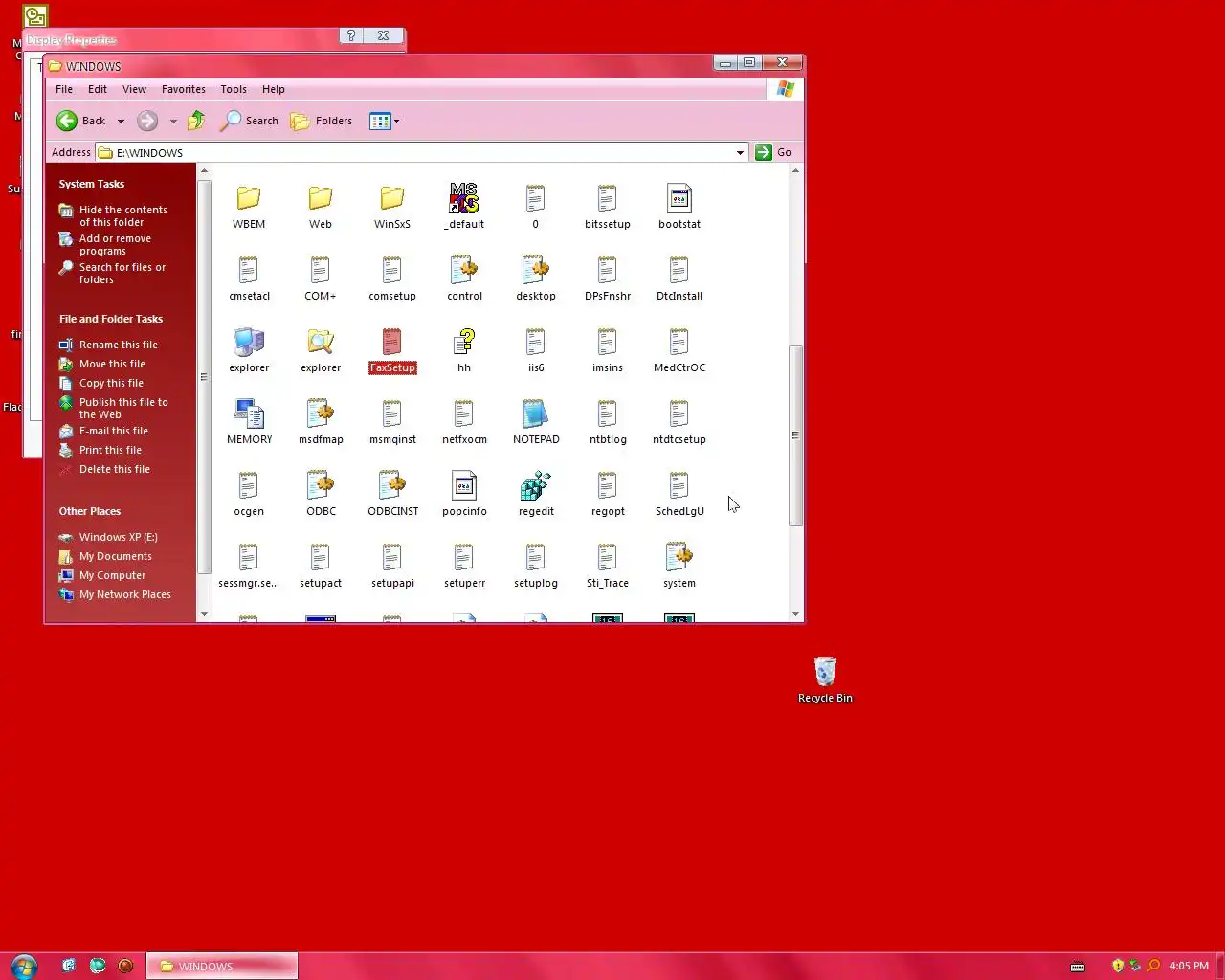Select the MEMORY dump file icon

click(249, 413)
